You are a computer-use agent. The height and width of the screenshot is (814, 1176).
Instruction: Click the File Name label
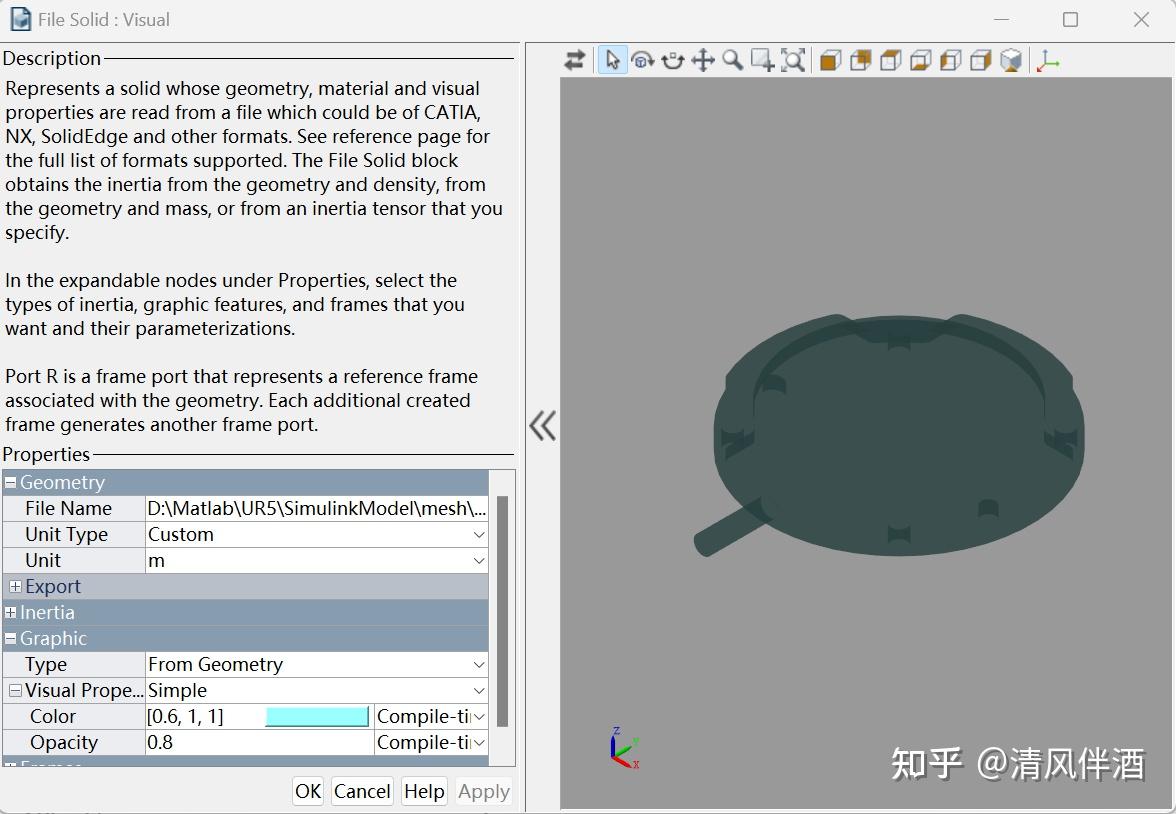coord(68,509)
